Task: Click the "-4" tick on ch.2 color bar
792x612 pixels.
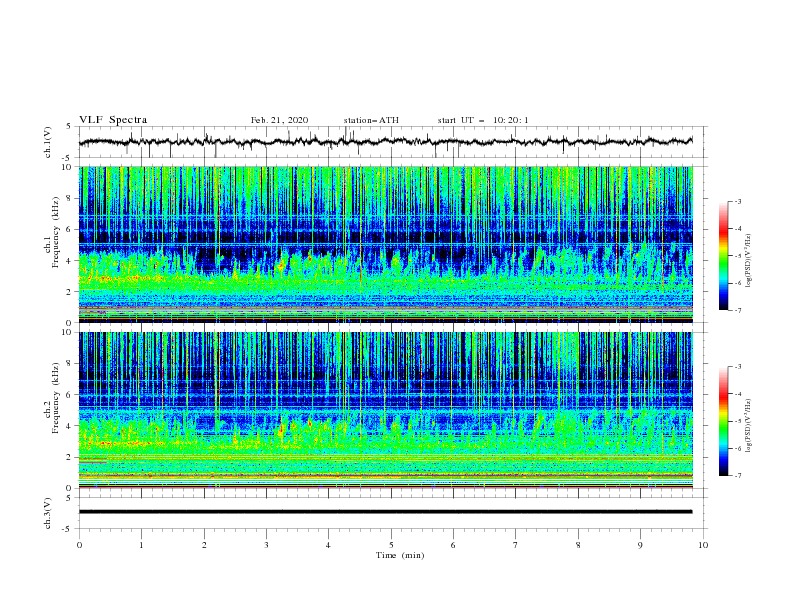Action: (737, 394)
